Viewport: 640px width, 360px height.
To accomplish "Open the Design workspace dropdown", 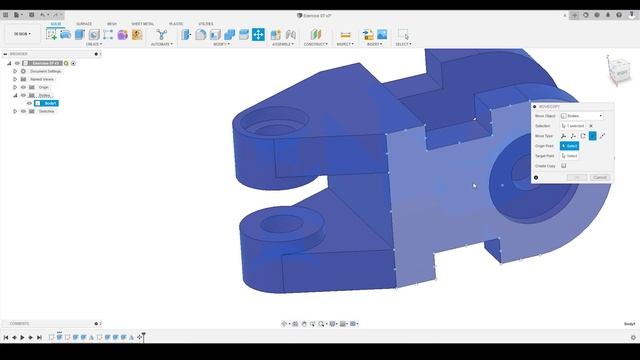I will tap(22, 34).
